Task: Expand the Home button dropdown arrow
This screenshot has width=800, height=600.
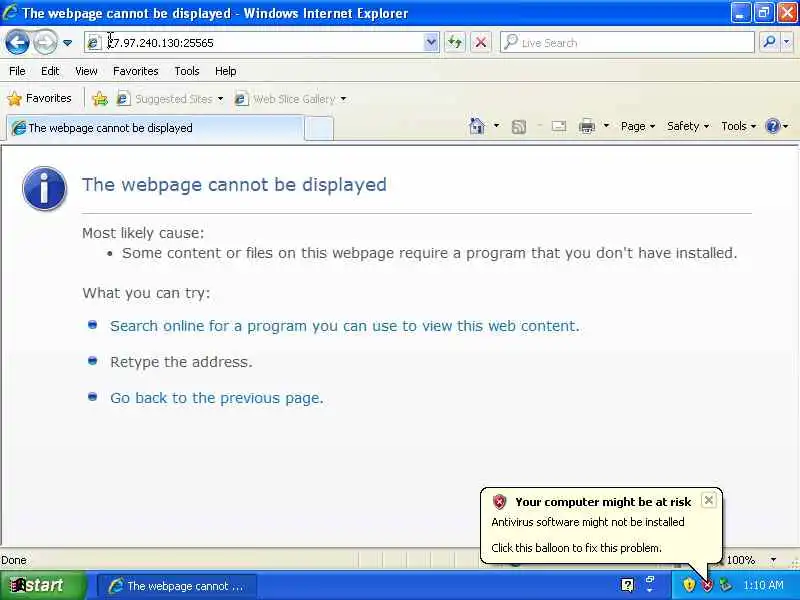Action: [x=496, y=126]
